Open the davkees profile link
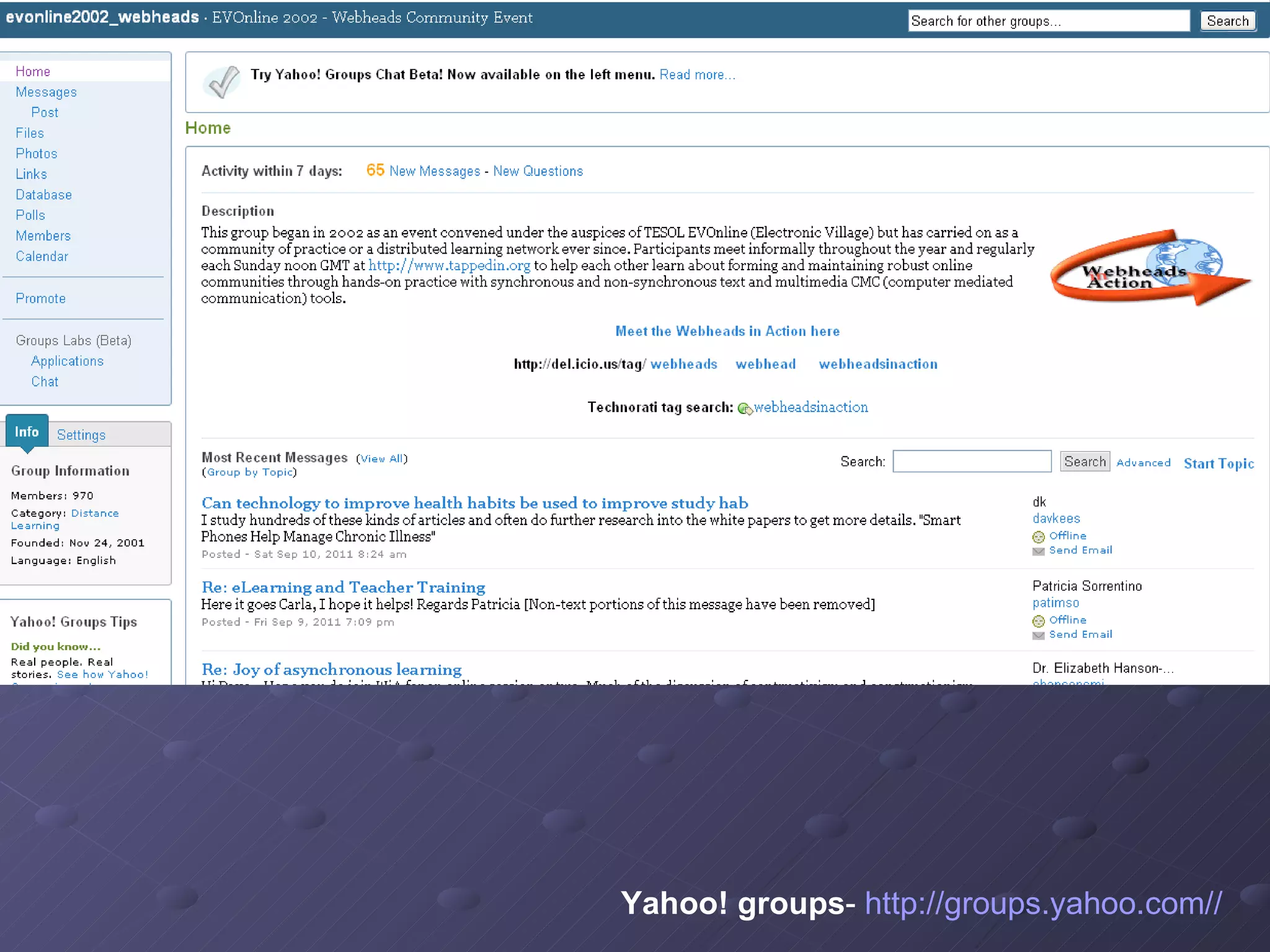 (x=1056, y=518)
